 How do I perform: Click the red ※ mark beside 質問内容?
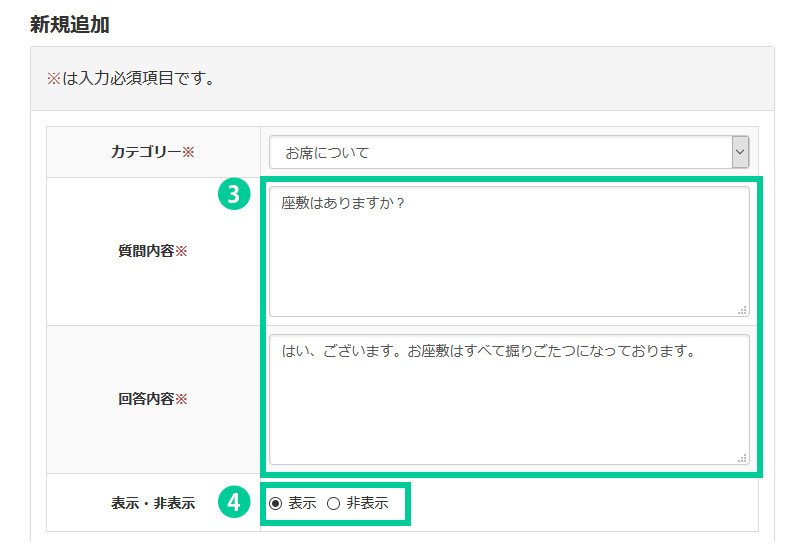pos(181,252)
